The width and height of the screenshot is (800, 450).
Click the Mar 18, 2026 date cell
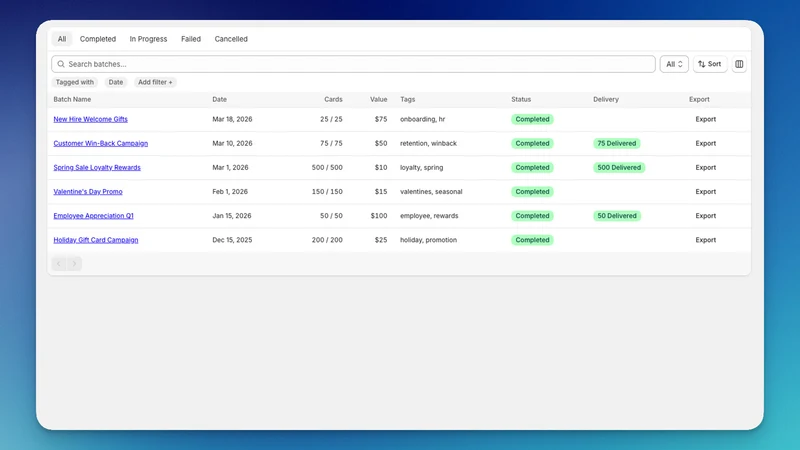point(232,119)
